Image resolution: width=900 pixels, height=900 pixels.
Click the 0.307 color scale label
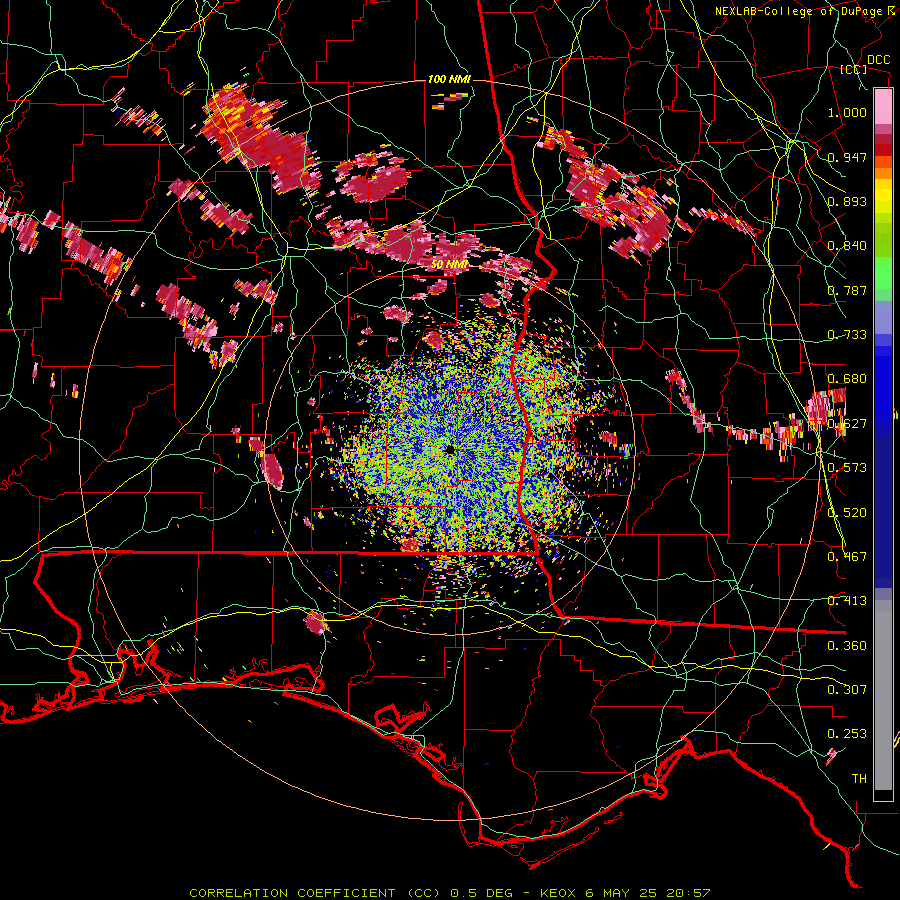[x=847, y=690]
